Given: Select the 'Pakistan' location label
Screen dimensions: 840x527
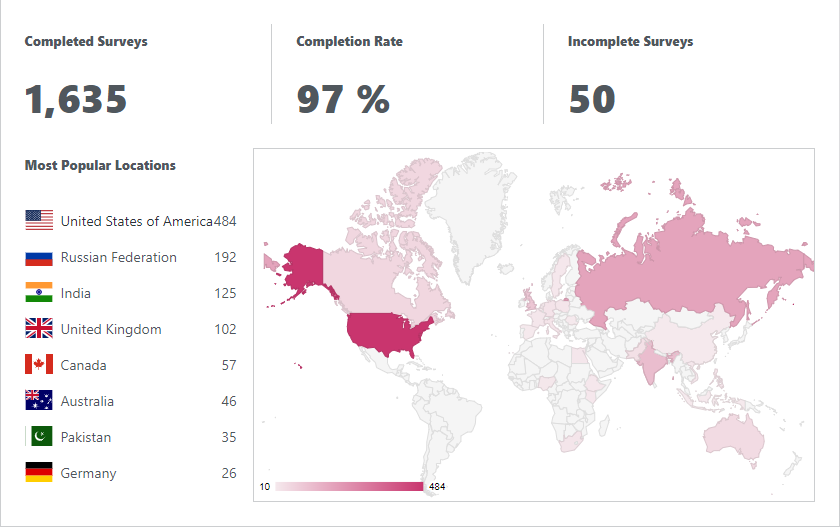Looking at the screenshot, I should (86, 437).
